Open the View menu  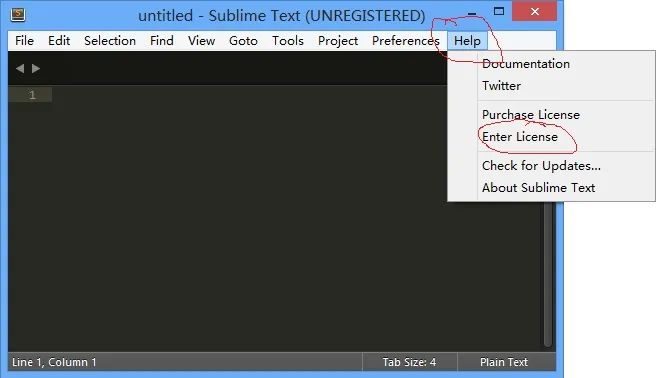(201, 41)
